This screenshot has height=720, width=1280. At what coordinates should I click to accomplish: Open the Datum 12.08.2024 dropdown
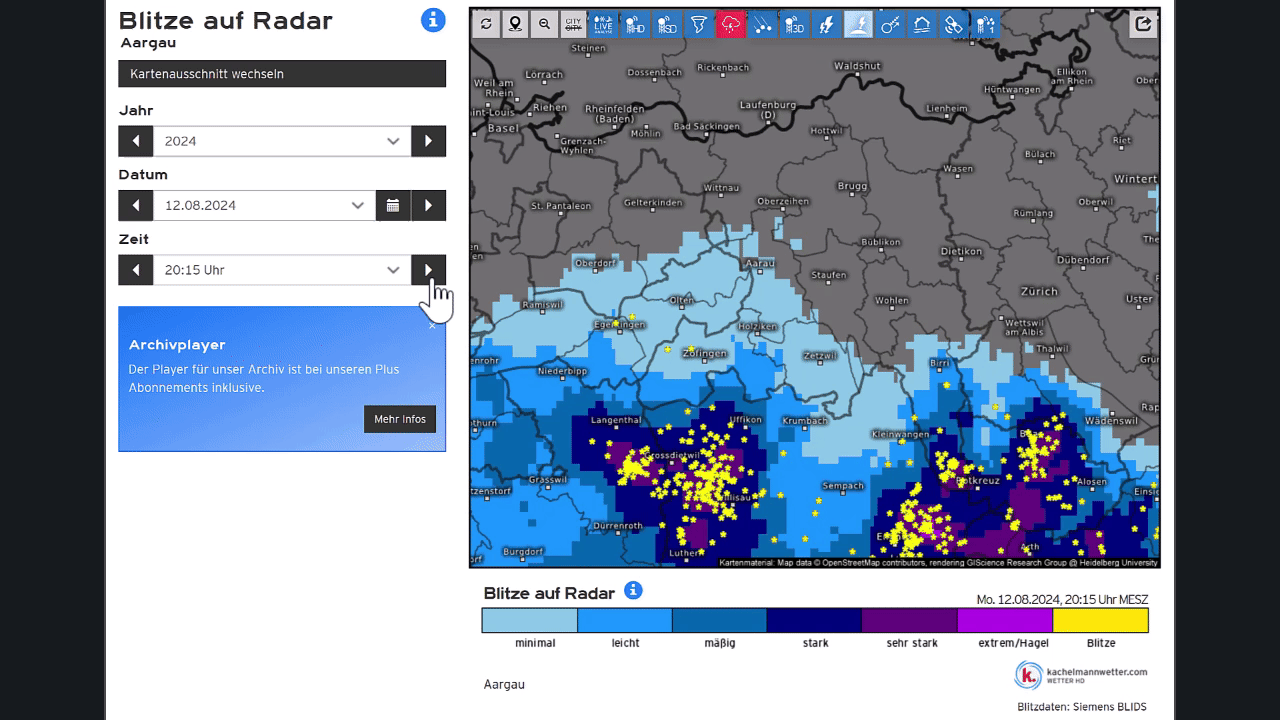(x=264, y=206)
